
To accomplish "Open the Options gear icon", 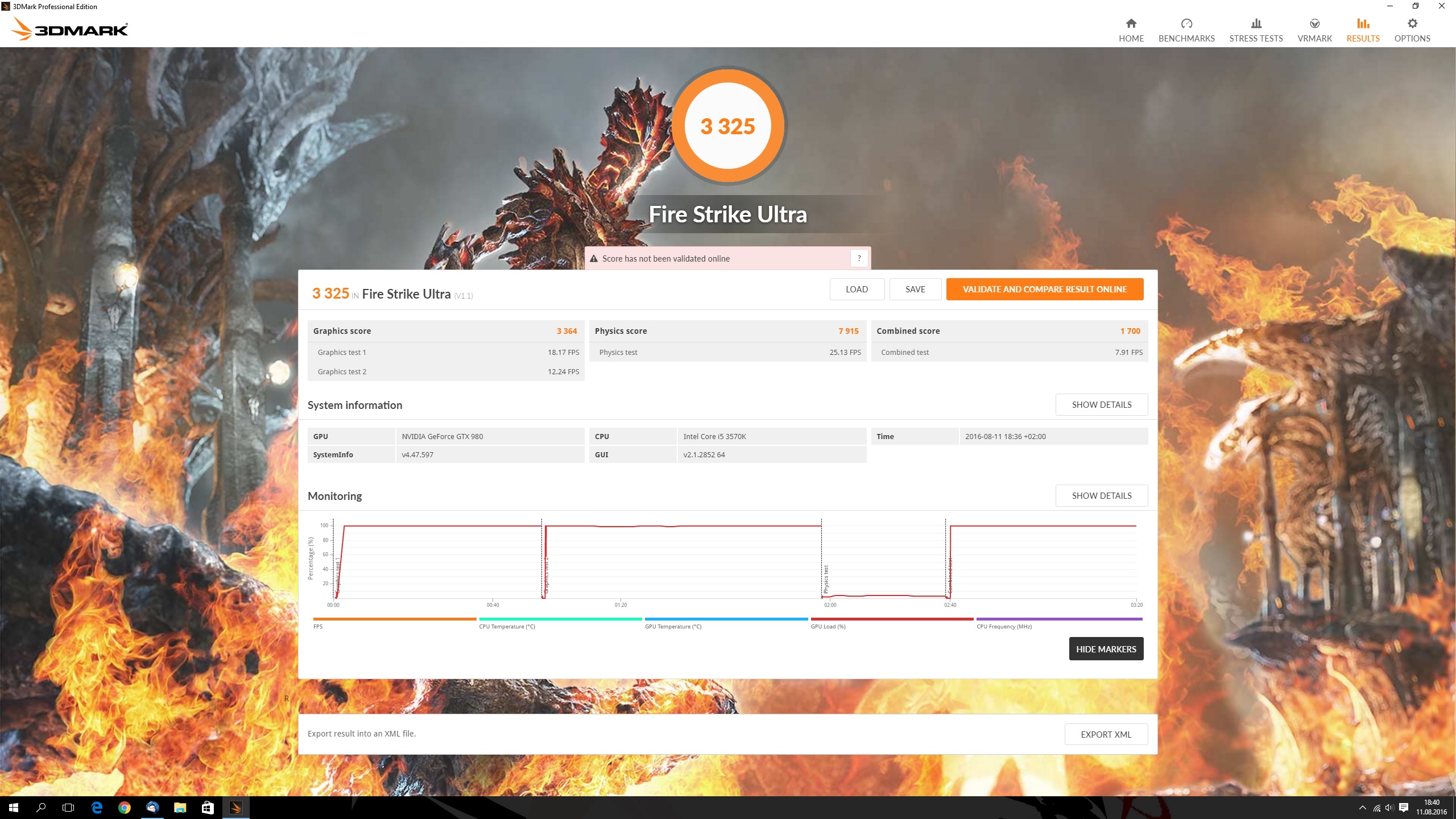I will pos(1412,23).
